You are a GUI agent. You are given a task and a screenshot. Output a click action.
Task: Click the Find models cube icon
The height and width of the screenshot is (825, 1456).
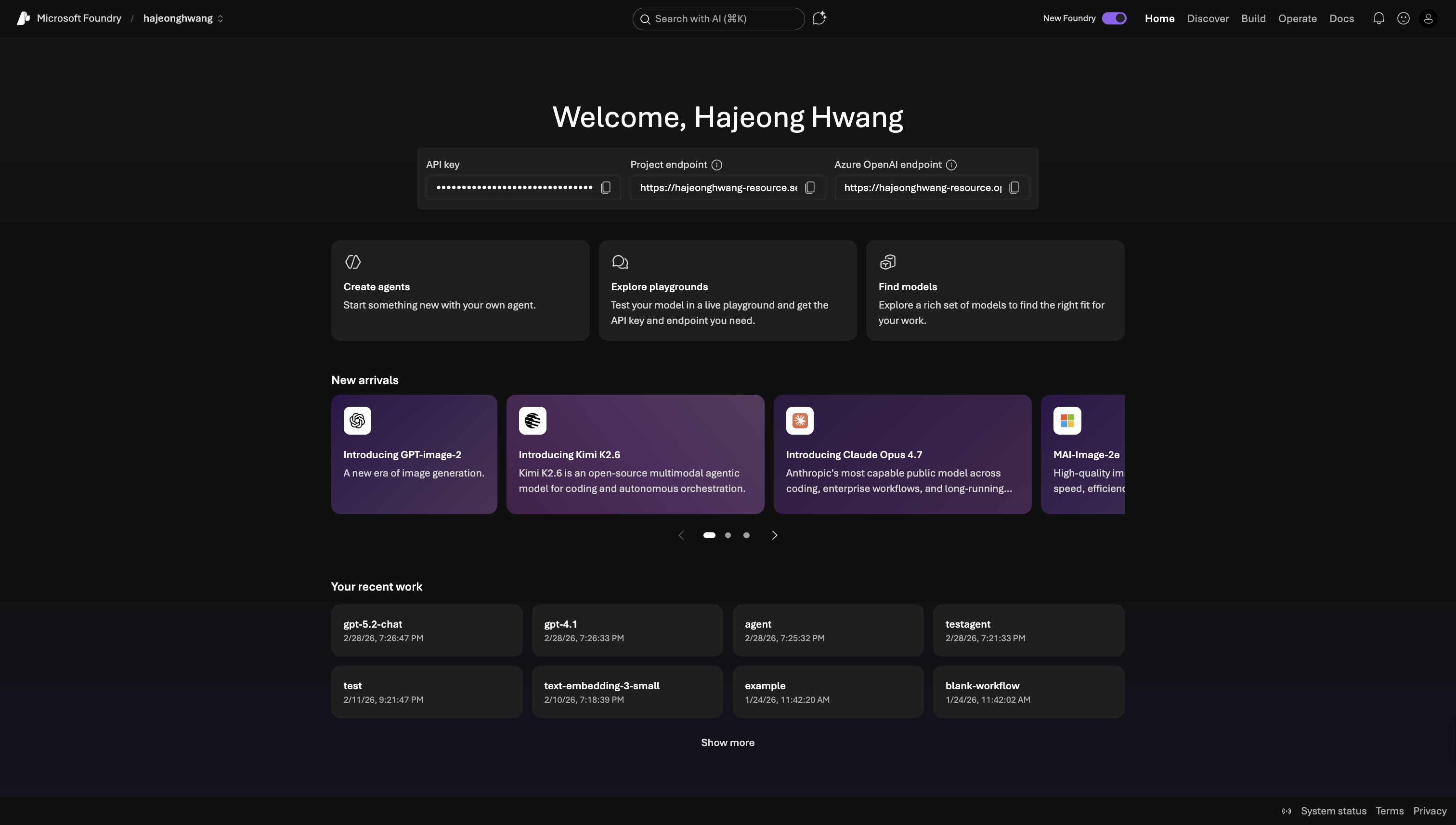coord(887,262)
